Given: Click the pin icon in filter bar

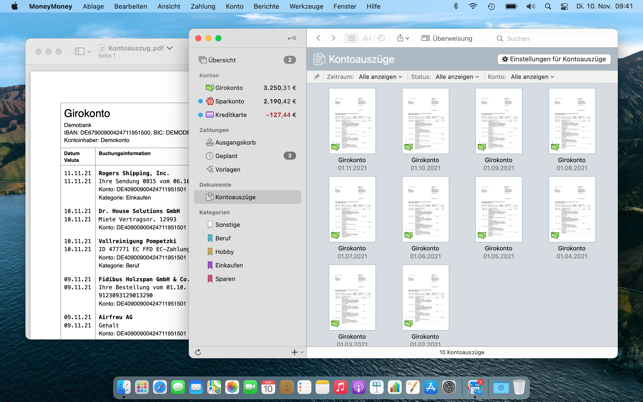Looking at the screenshot, I should pos(317,77).
